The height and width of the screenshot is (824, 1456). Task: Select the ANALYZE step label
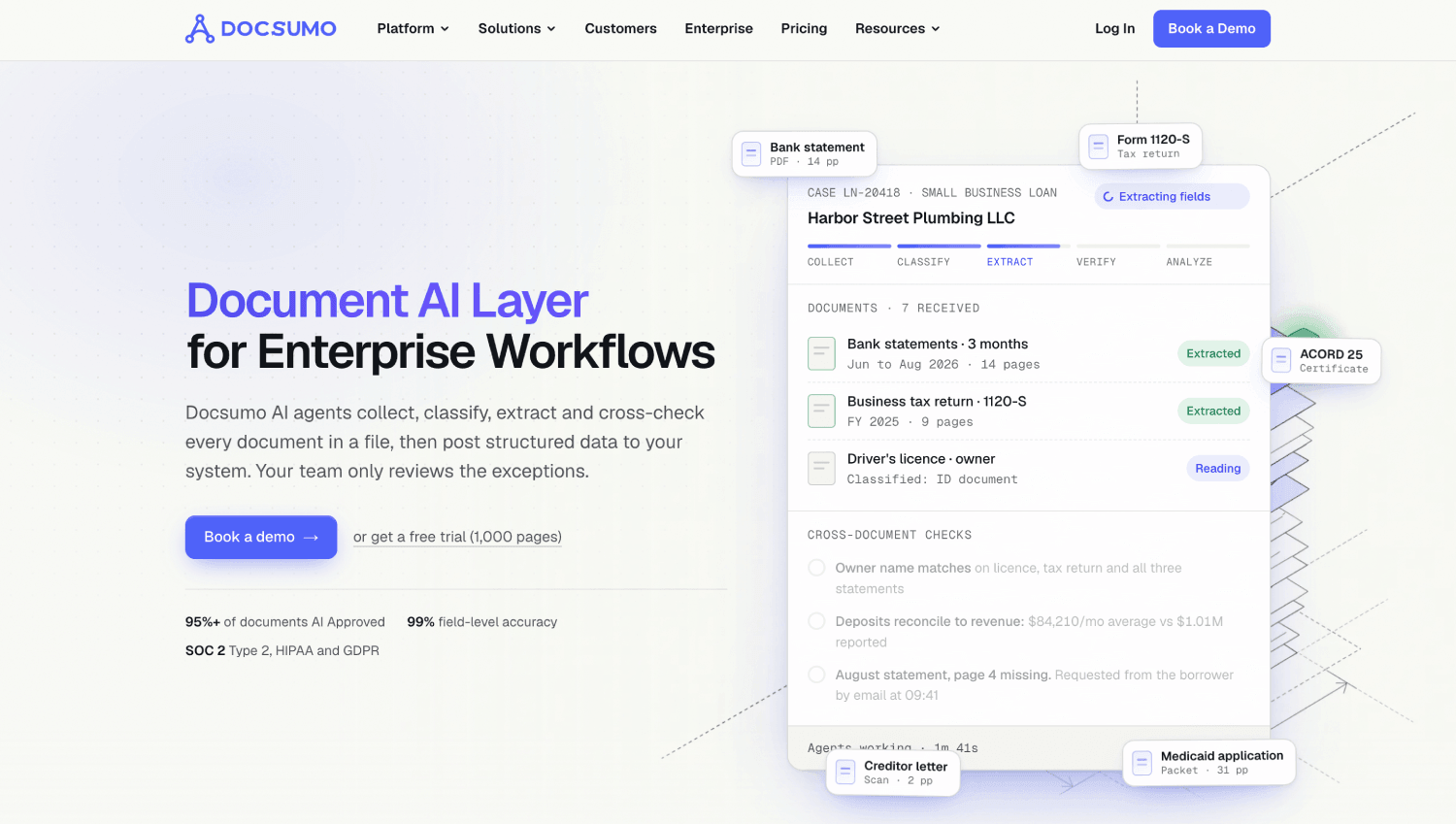click(1189, 262)
